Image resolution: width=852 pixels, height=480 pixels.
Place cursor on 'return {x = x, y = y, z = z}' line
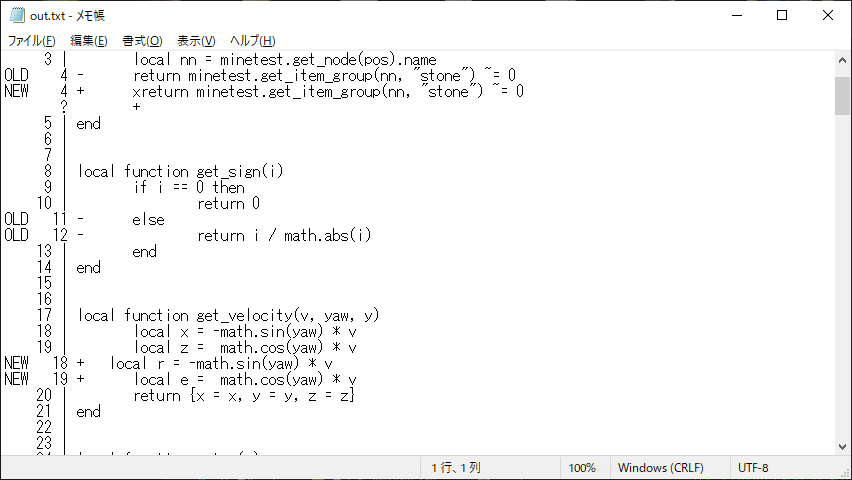coord(244,395)
